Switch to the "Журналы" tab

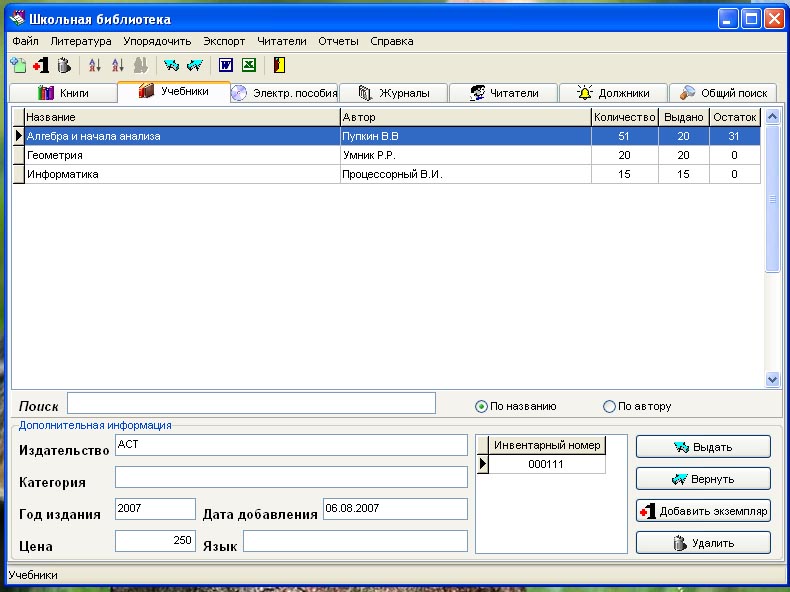[394, 93]
